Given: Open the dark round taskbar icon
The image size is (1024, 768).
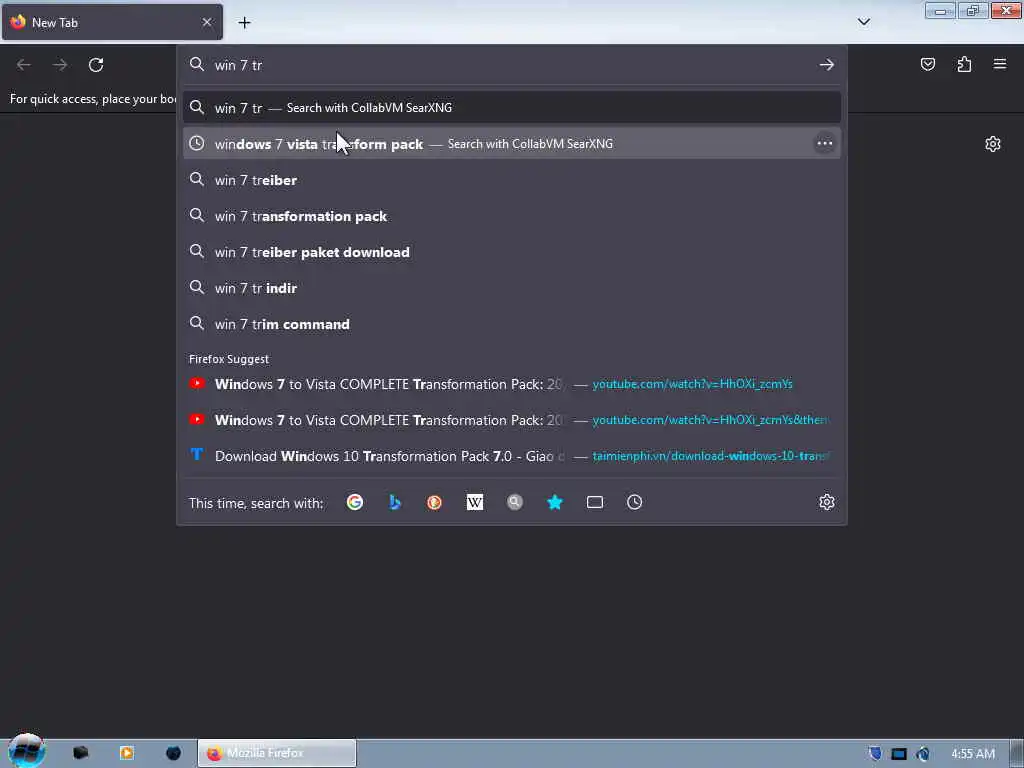Looking at the screenshot, I should [173, 753].
